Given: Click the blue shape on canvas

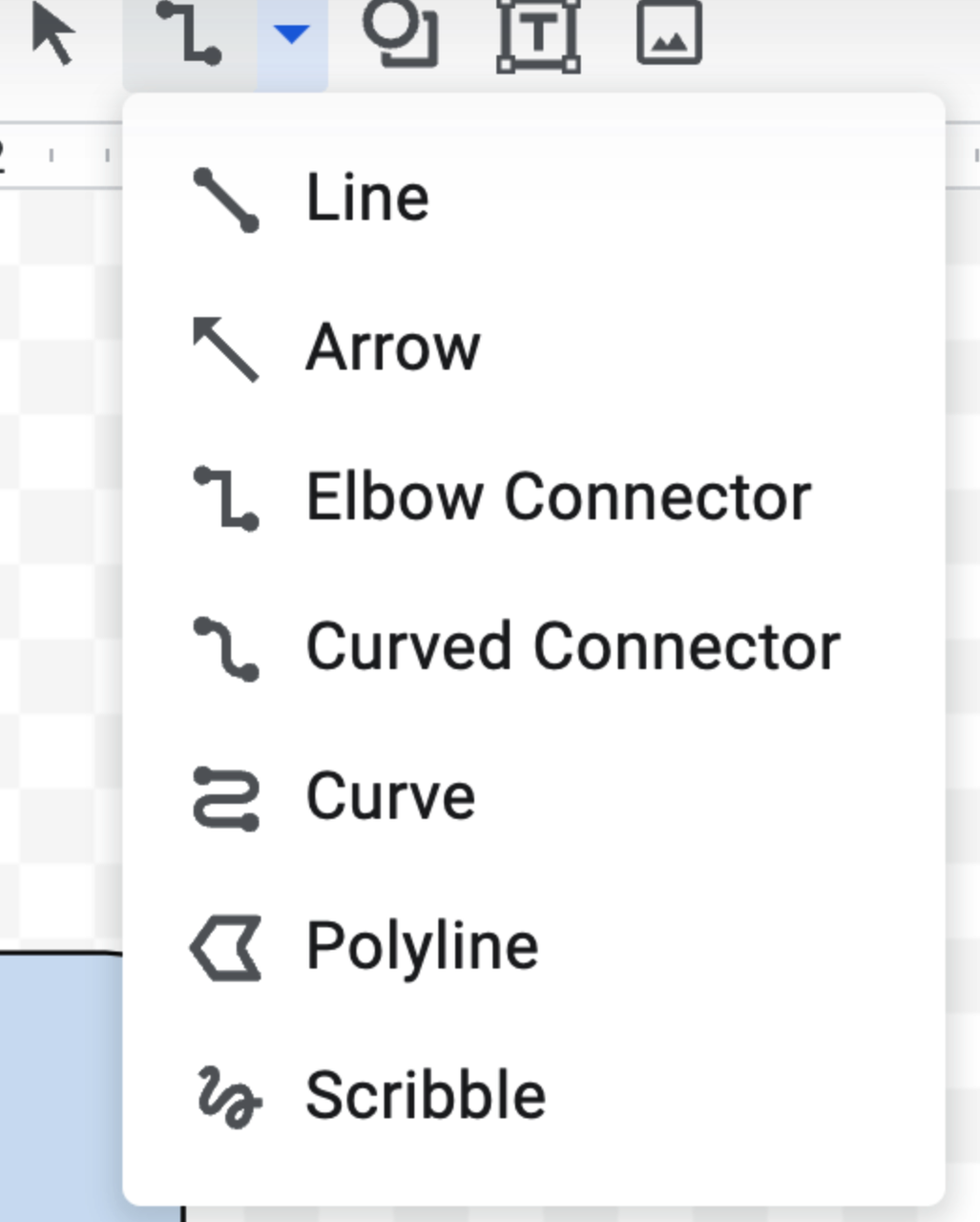Looking at the screenshot, I should click(61, 1086).
